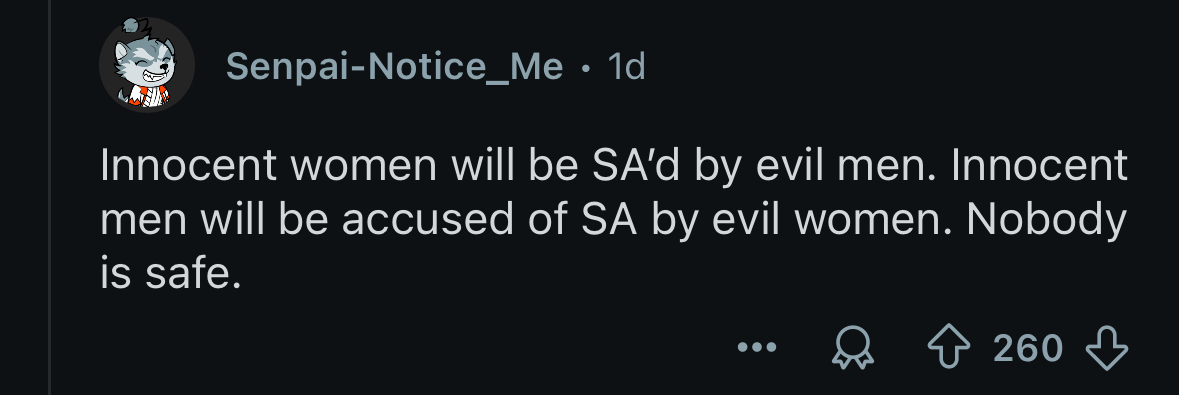Click the word "women" on the first line

(369, 166)
